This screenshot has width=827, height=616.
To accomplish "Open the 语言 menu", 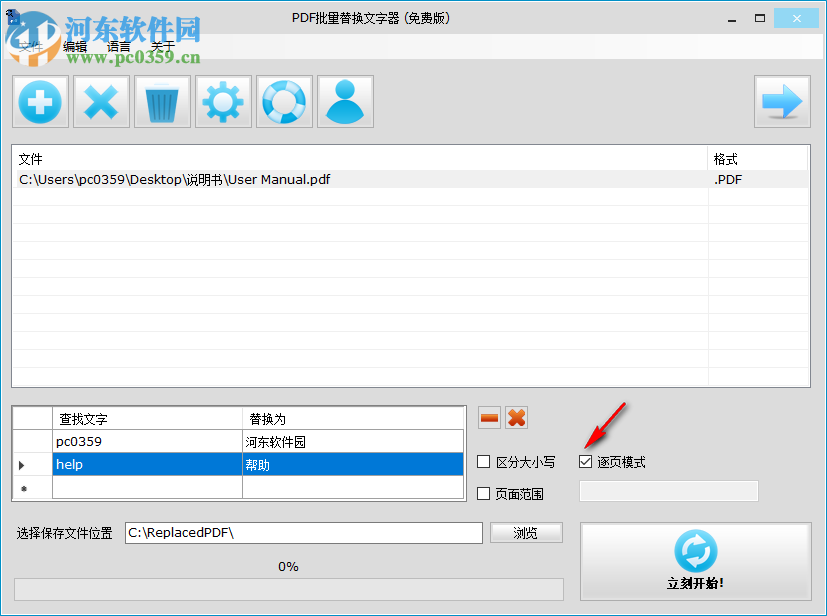I will coord(119,46).
